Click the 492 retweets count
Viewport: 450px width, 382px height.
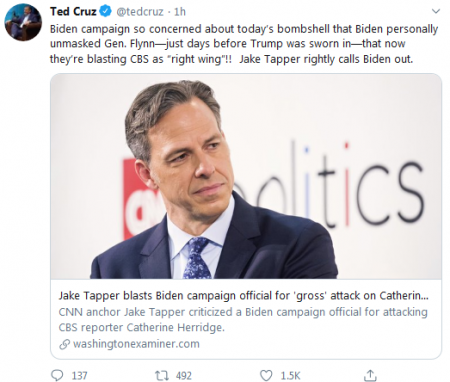[x=184, y=376]
